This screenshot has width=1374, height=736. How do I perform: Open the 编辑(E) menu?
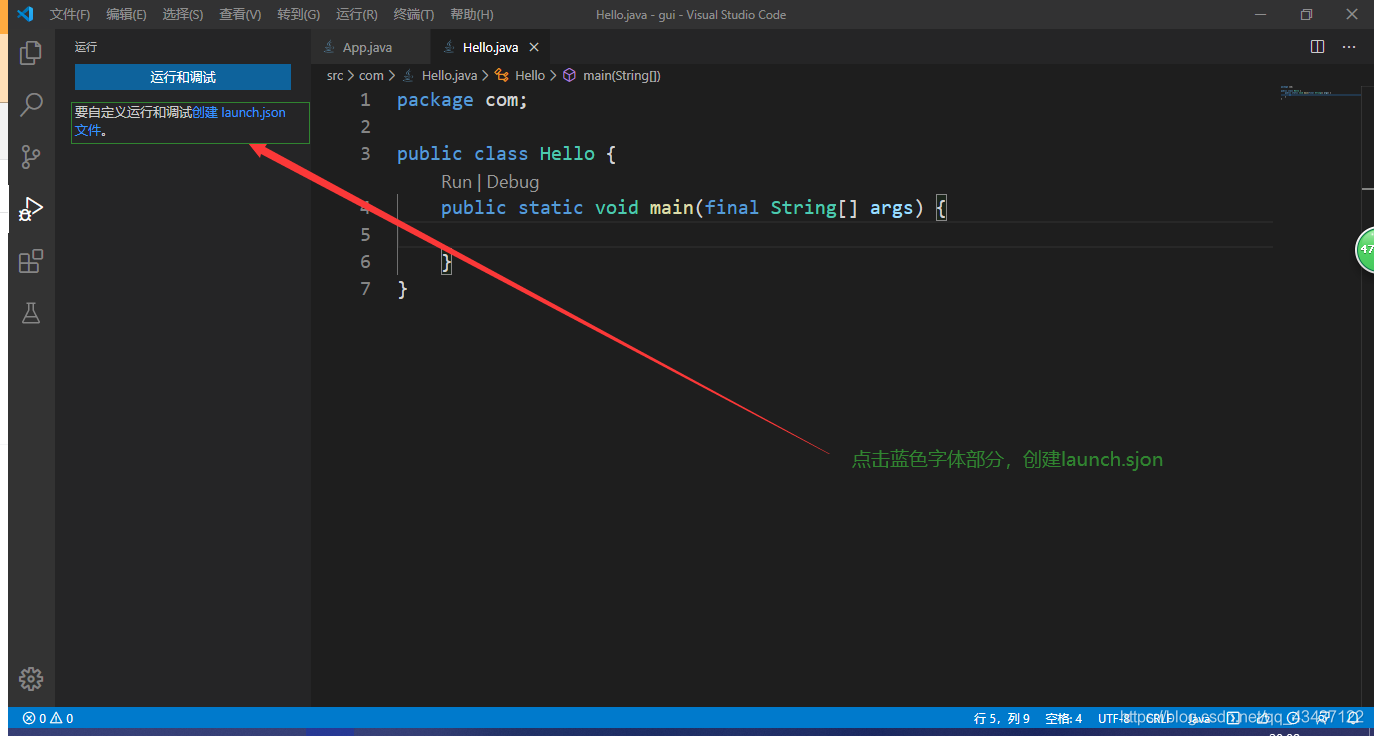click(x=126, y=15)
